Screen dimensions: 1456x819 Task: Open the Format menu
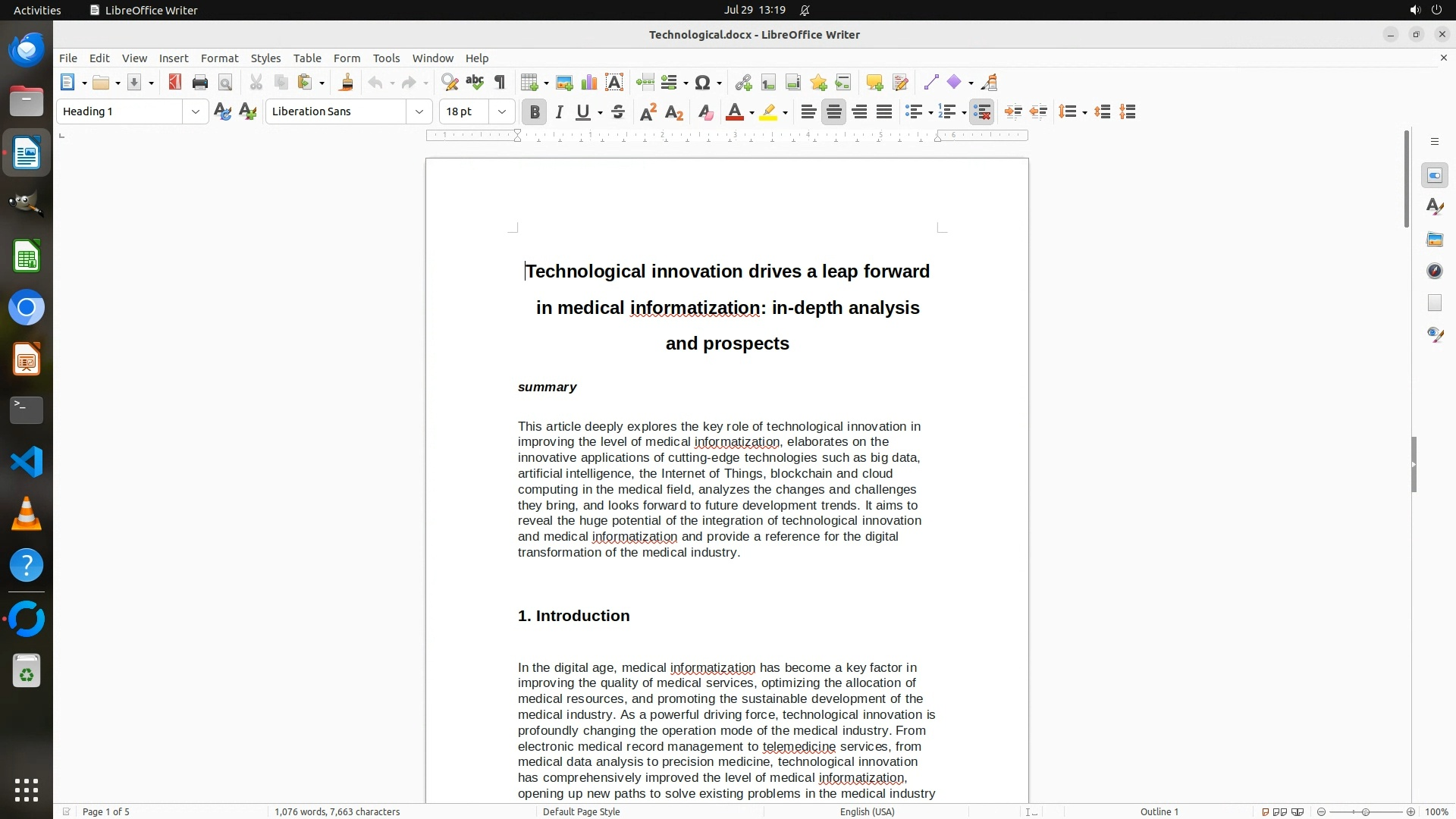click(219, 58)
